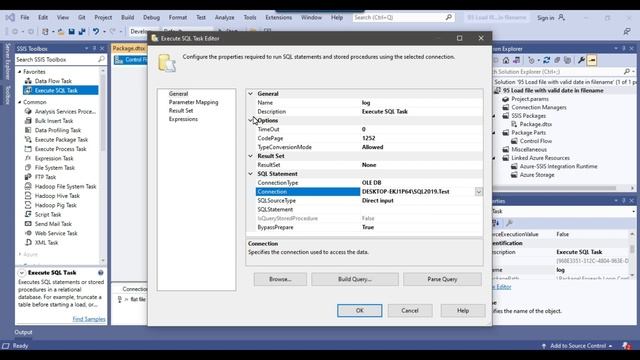Select the Expressions page in editor
Screen dimensions: 640x360
(183, 119)
